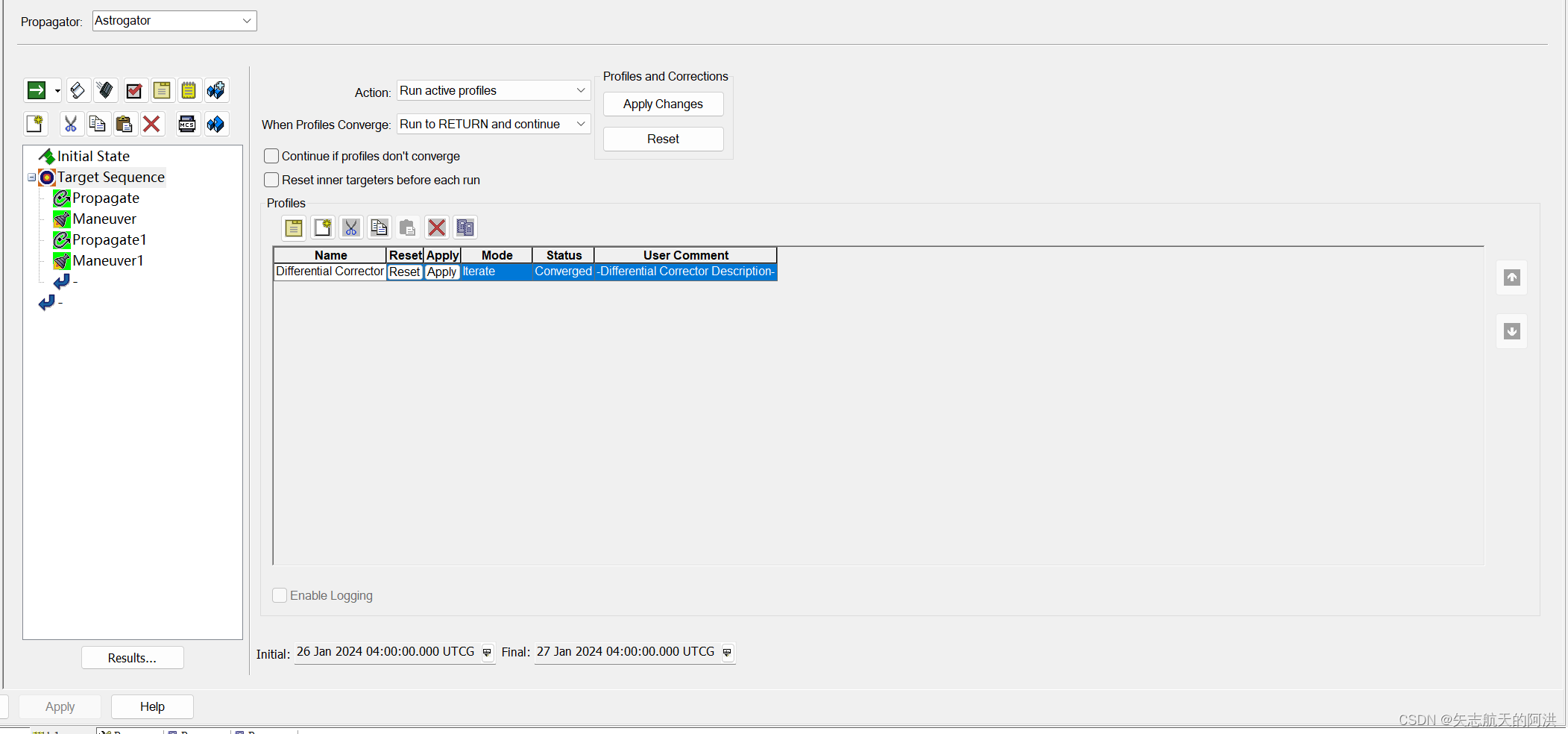Click Apply in the Differential Corrector row
This screenshot has width=1568, height=734.
[x=441, y=272]
